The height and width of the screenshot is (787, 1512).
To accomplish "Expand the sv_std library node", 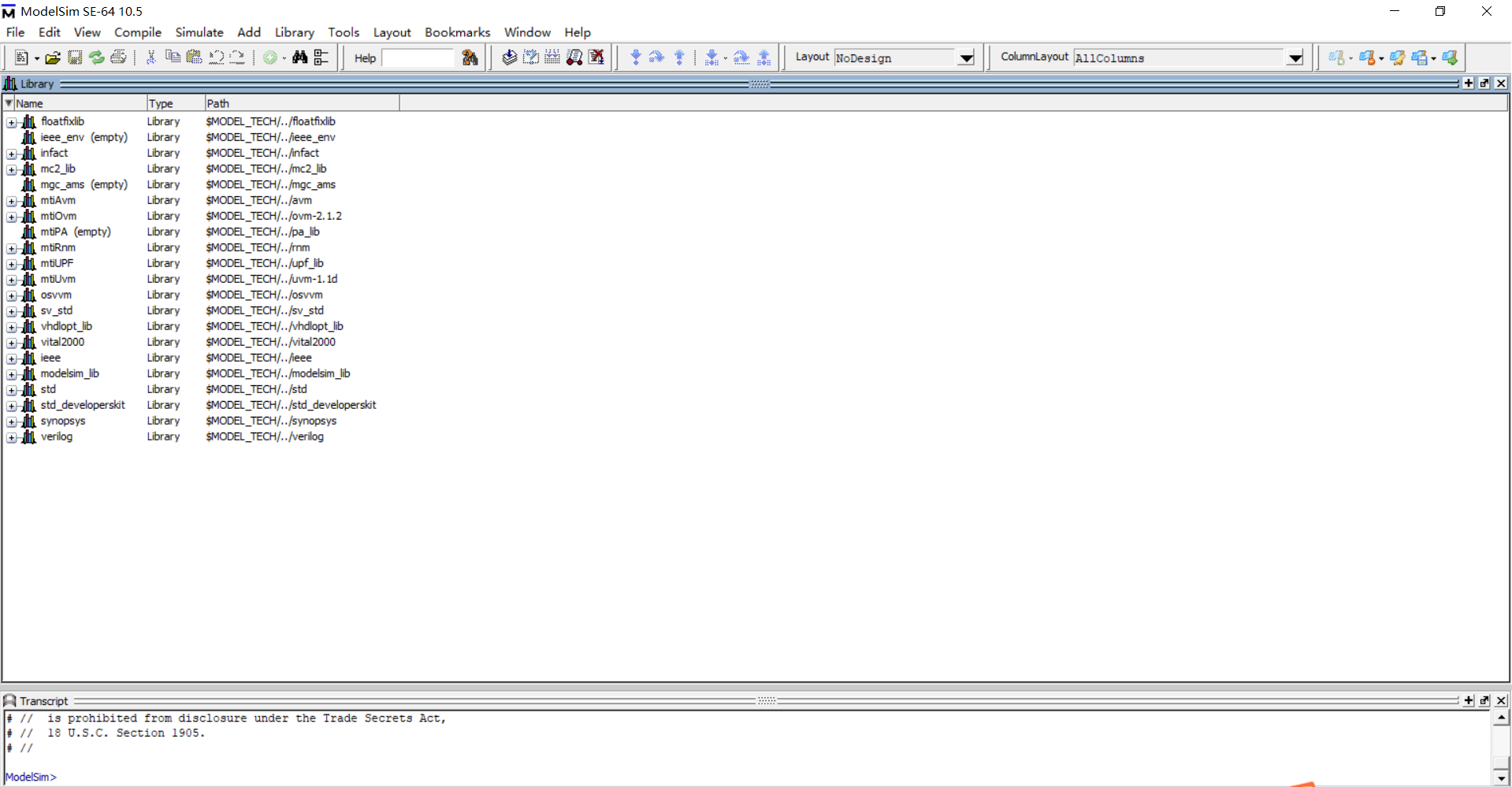I will point(12,311).
